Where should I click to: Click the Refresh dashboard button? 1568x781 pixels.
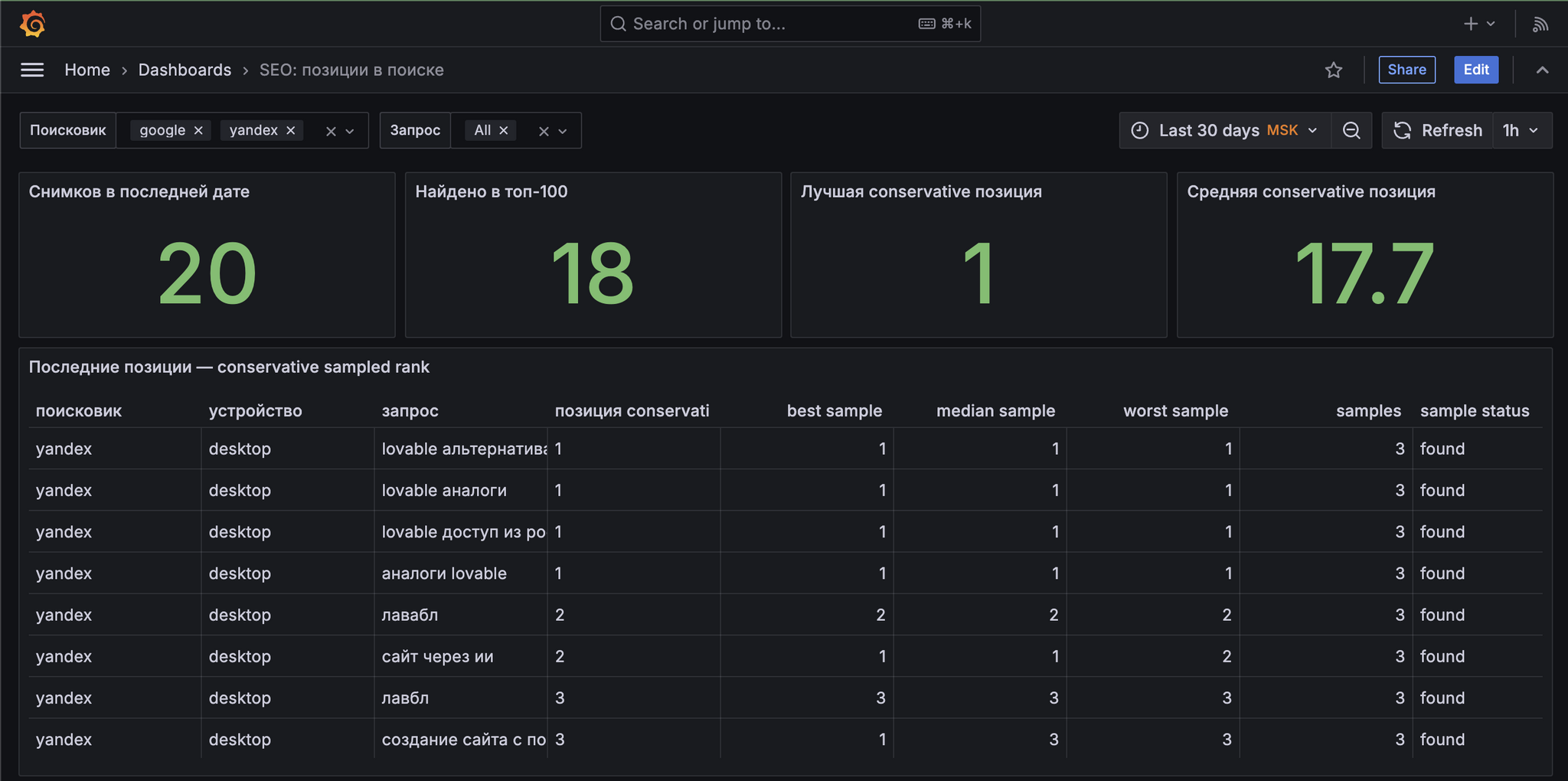(x=1437, y=130)
